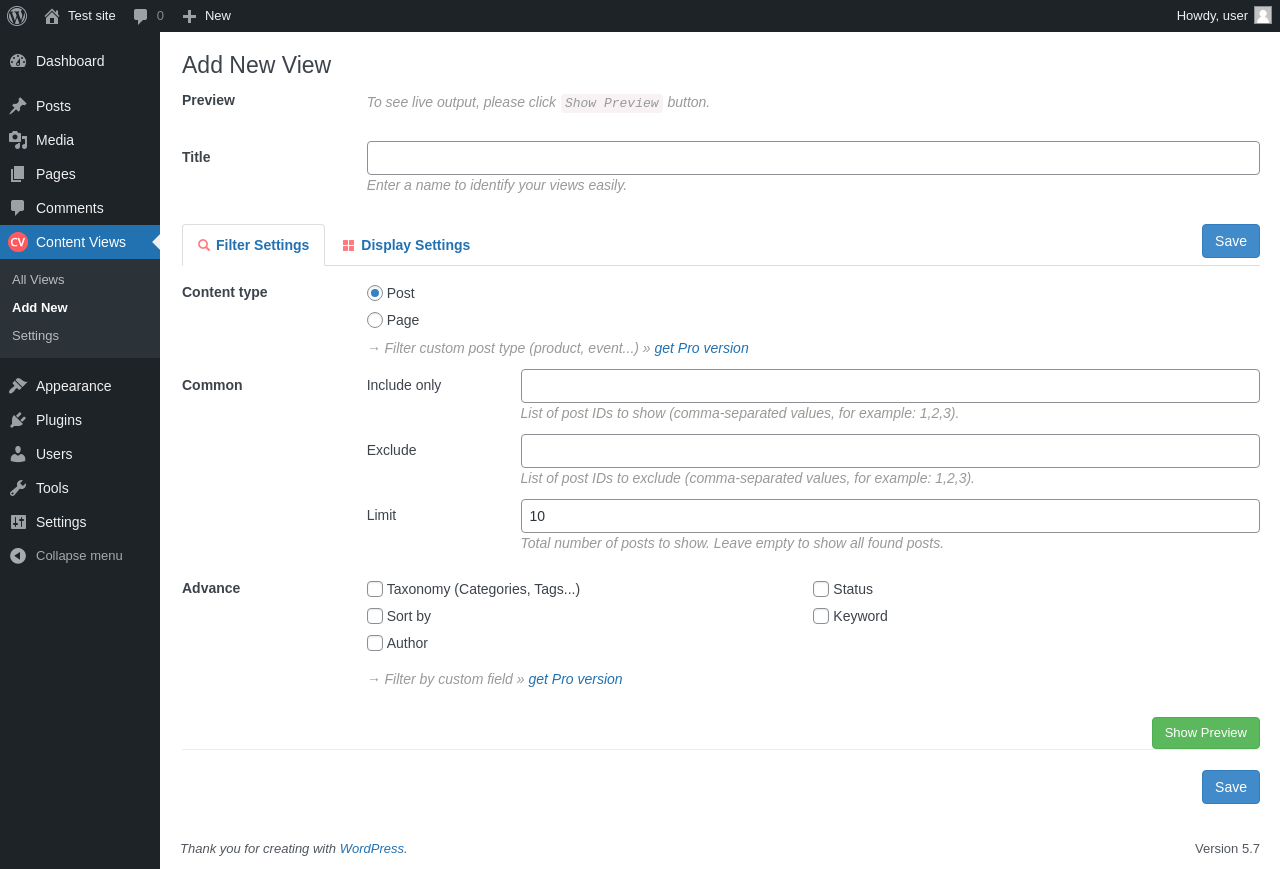The width and height of the screenshot is (1280, 869).
Task: Click the green Show Preview button
Action: pyautogui.click(x=1206, y=733)
